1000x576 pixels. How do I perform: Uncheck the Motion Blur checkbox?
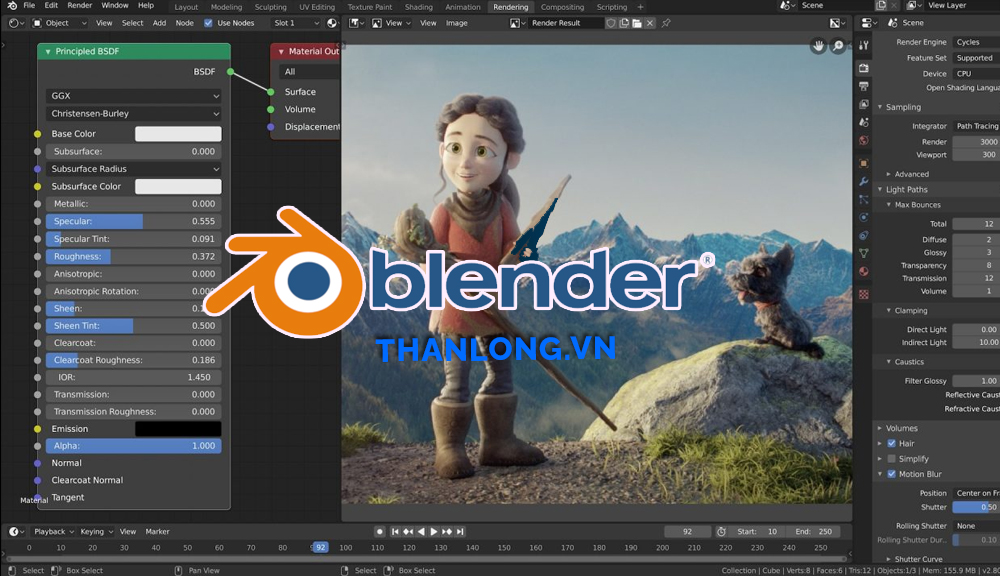(x=892, y=474)
